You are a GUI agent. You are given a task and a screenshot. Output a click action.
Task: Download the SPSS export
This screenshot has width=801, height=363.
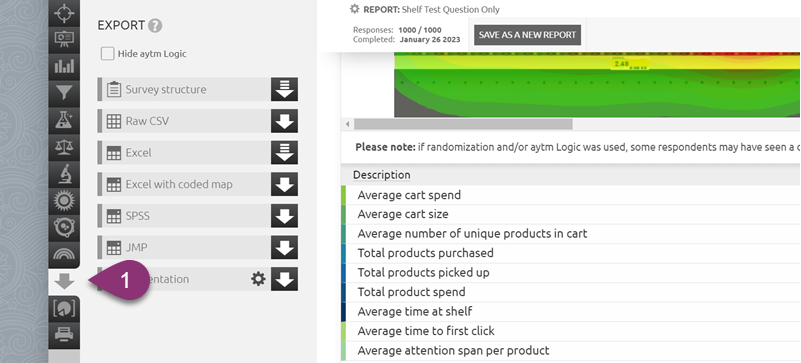(285, 216)
